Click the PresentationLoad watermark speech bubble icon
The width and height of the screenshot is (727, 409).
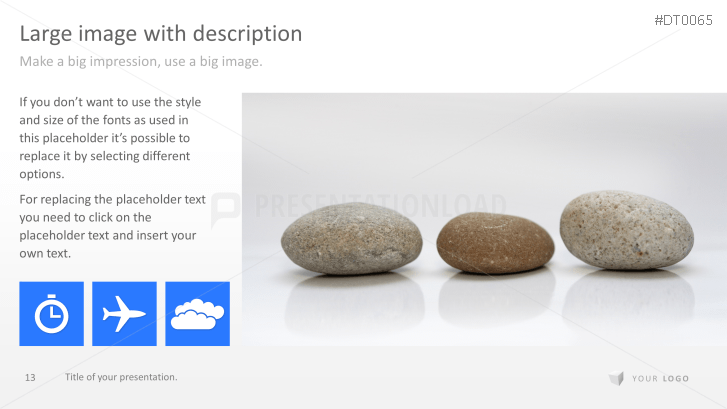point(225,210)
